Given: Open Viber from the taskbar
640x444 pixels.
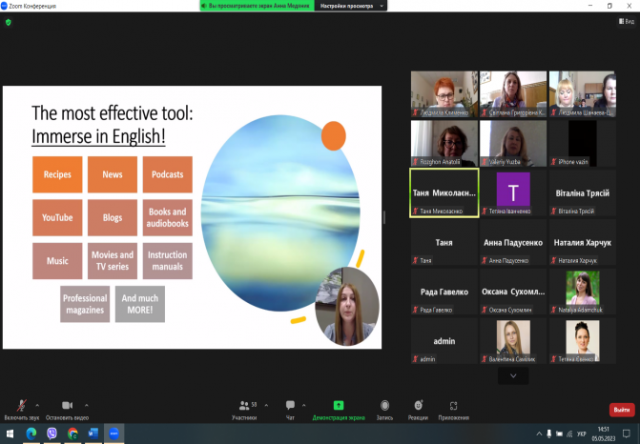Looking at the screenshot, I should click(52, 433).
